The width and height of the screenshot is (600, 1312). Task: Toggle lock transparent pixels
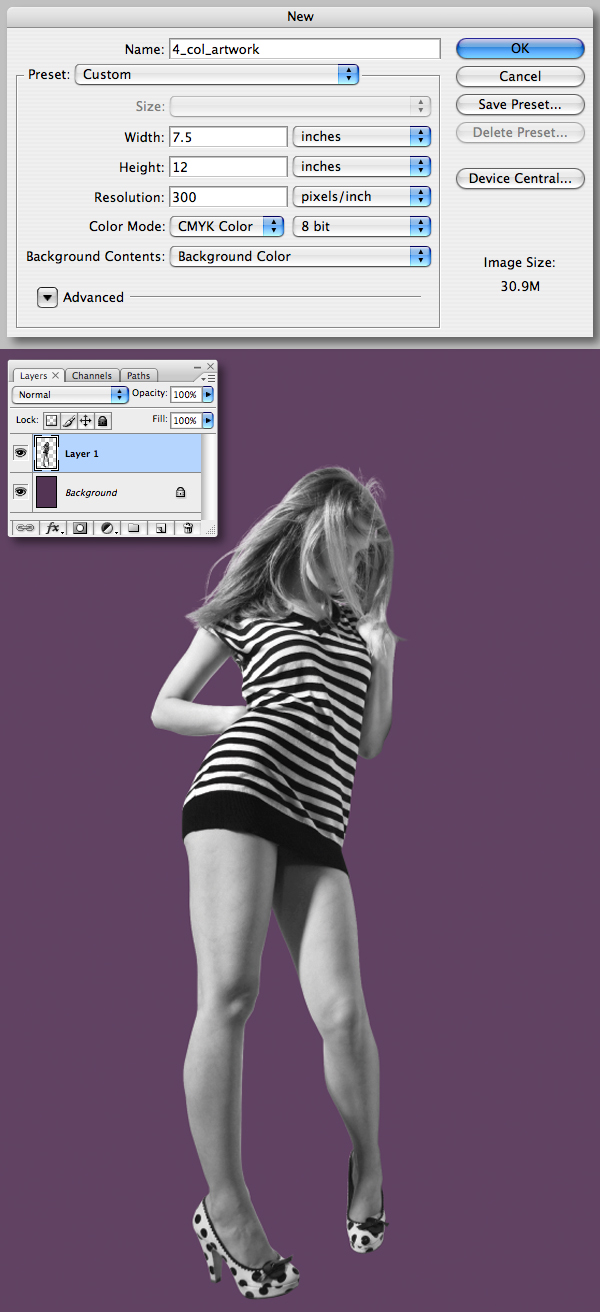tap(52, 421)
